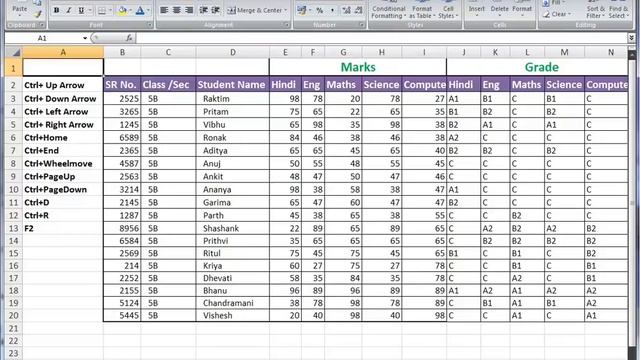Open the Font group dialog launcher
Viewport: 640px width, 360px height.
[150, 25]
